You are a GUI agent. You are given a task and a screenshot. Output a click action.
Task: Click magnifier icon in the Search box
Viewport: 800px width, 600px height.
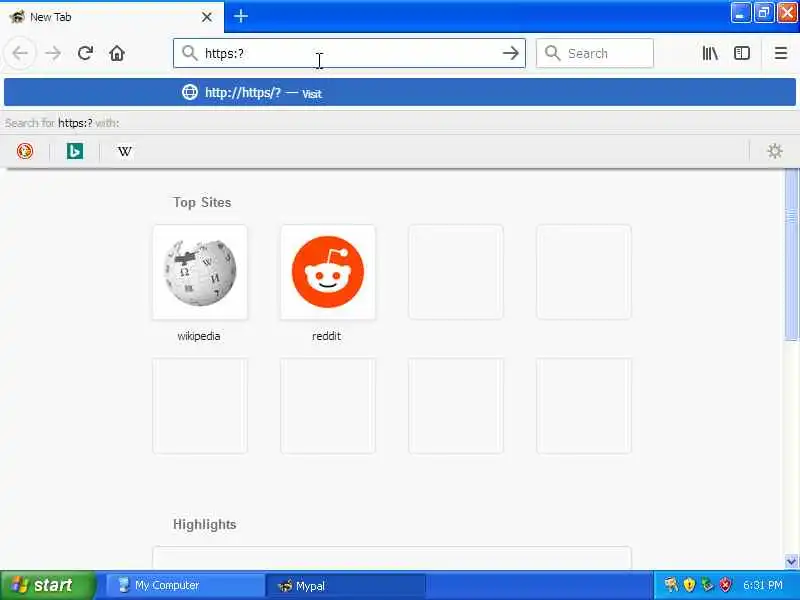(552, 53)
